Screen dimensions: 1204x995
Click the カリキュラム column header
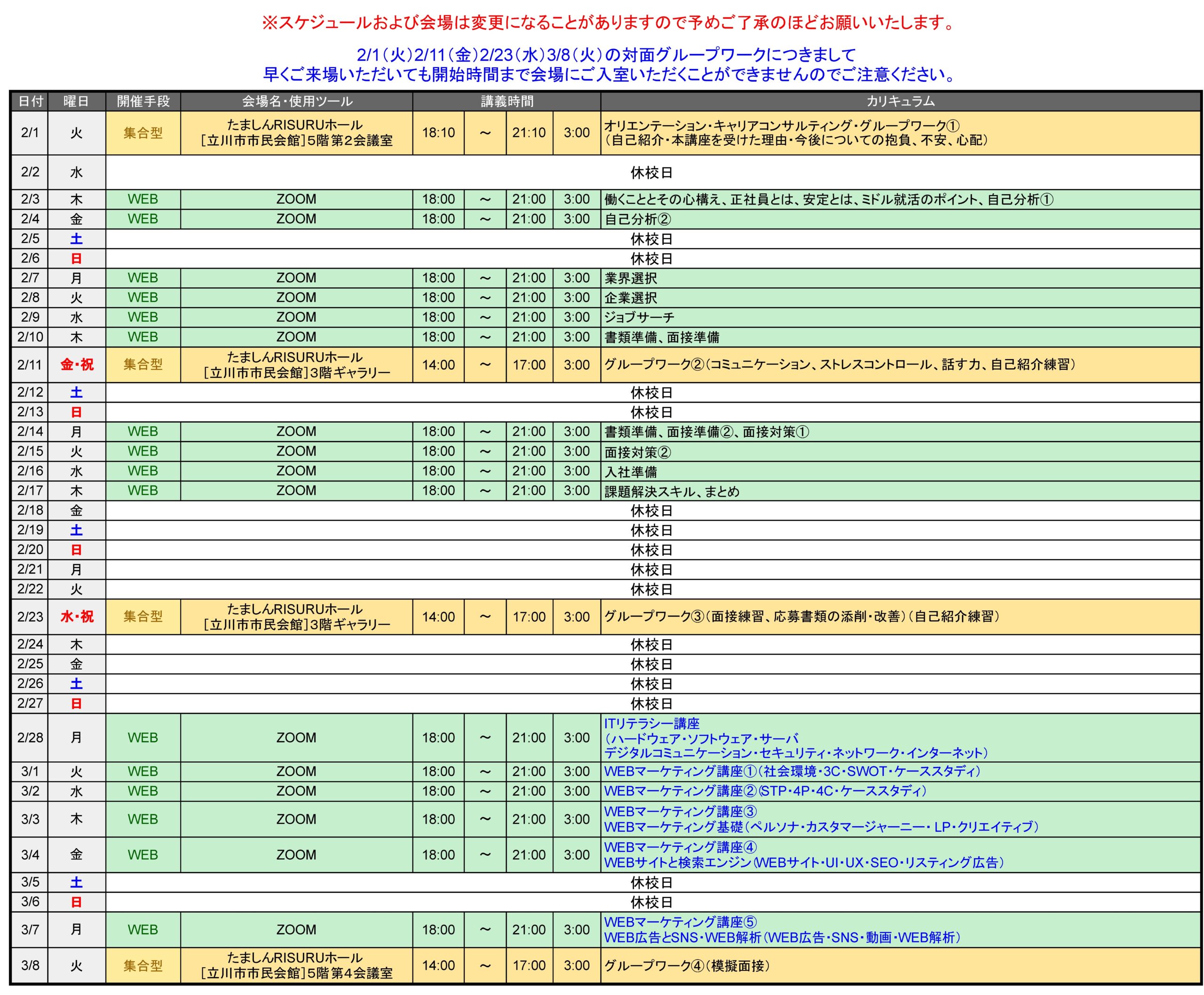901,102
